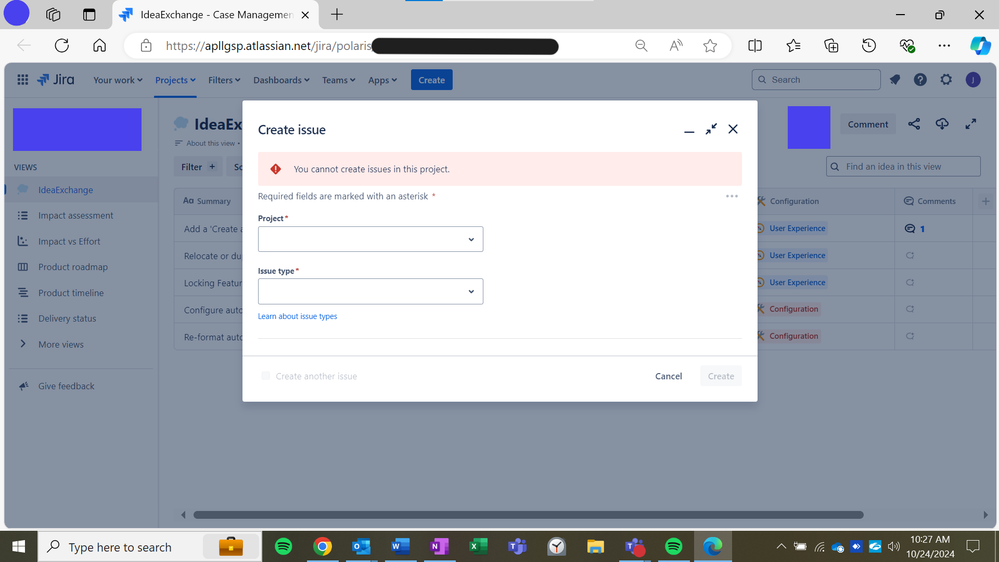Click the scrollbar left arrow
This screenshot has width=999, height=562.
point(183,515)
